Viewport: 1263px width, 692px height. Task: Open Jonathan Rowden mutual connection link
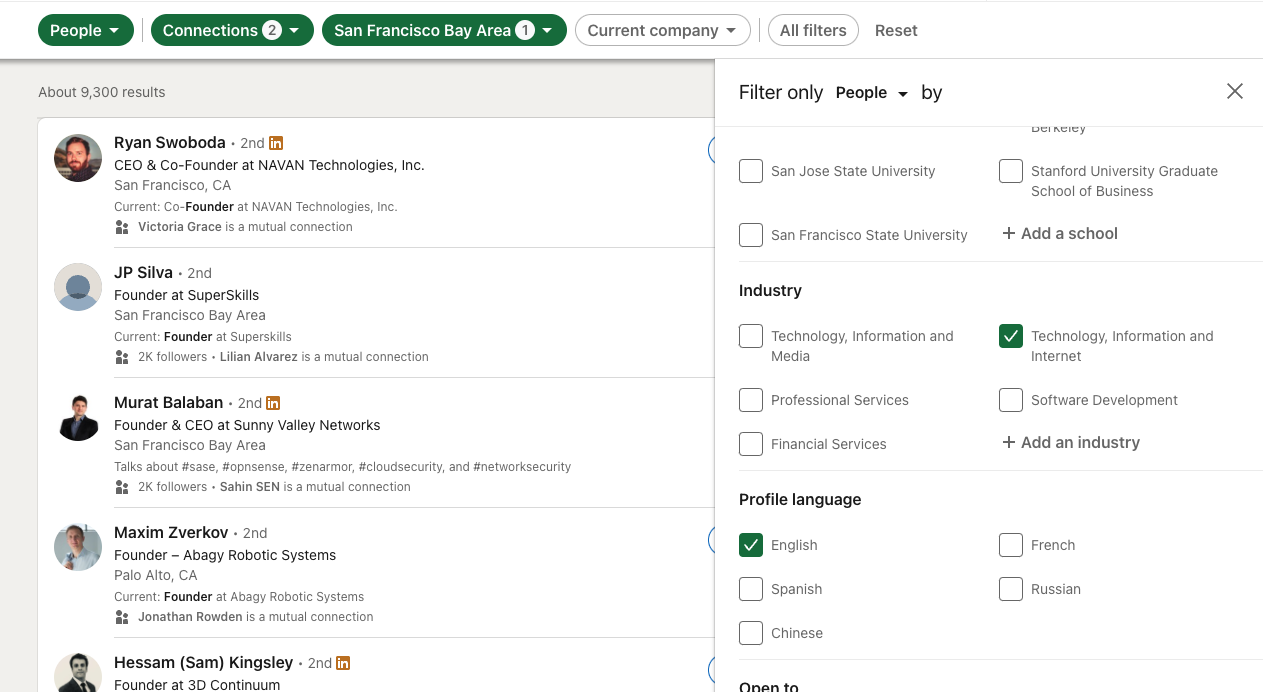(x=190, y=617)
